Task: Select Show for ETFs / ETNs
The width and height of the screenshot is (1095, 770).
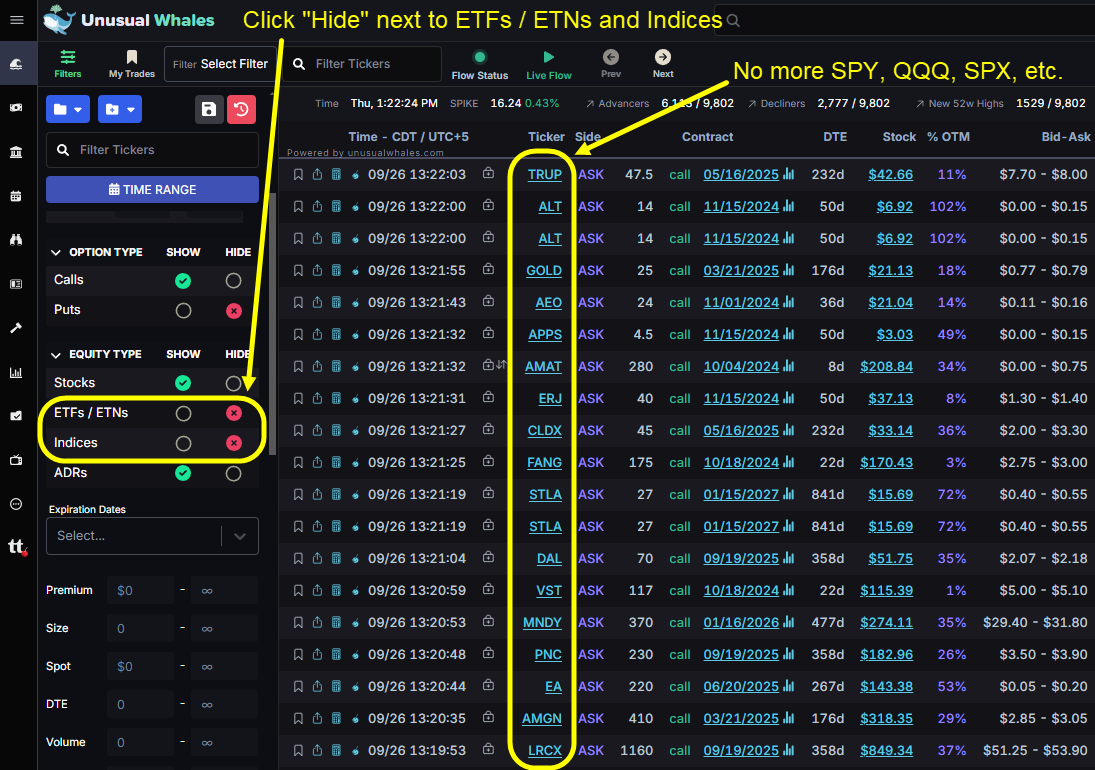Action: [183, 413]
